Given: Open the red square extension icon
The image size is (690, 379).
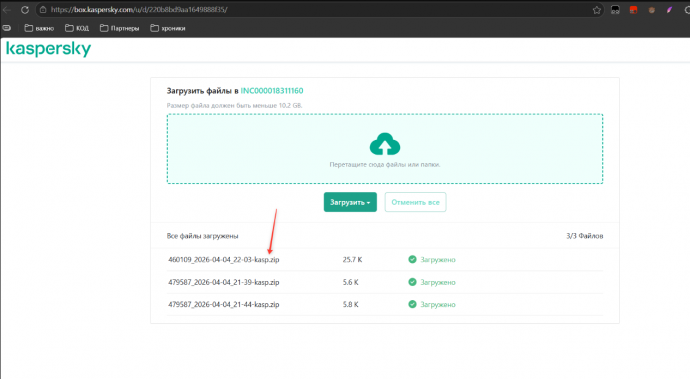Looking at the screenshot, I should click(x=633, y=10).
